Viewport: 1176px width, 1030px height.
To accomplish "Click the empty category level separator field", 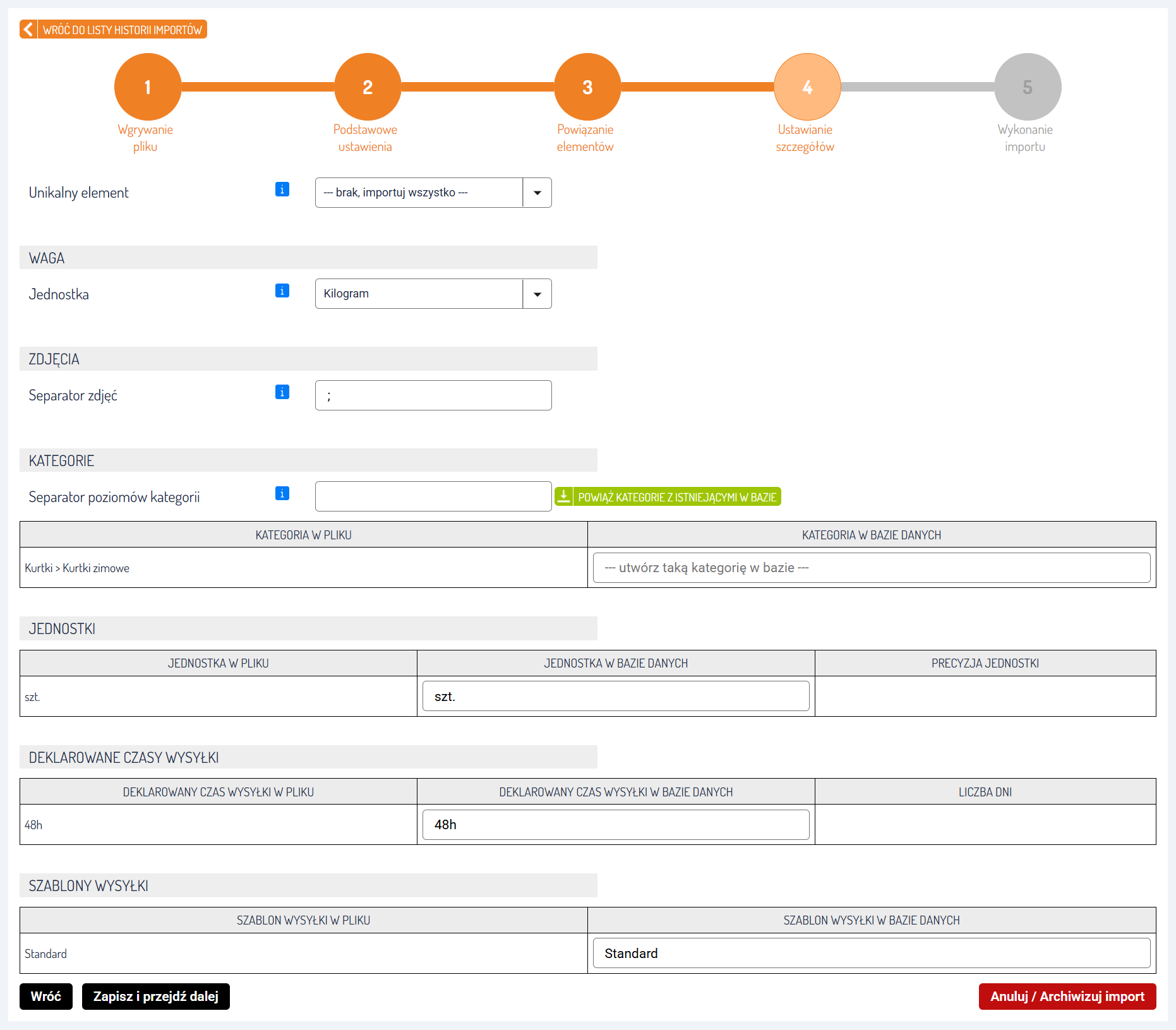I will pyautogui.click(x=433, y=496).
